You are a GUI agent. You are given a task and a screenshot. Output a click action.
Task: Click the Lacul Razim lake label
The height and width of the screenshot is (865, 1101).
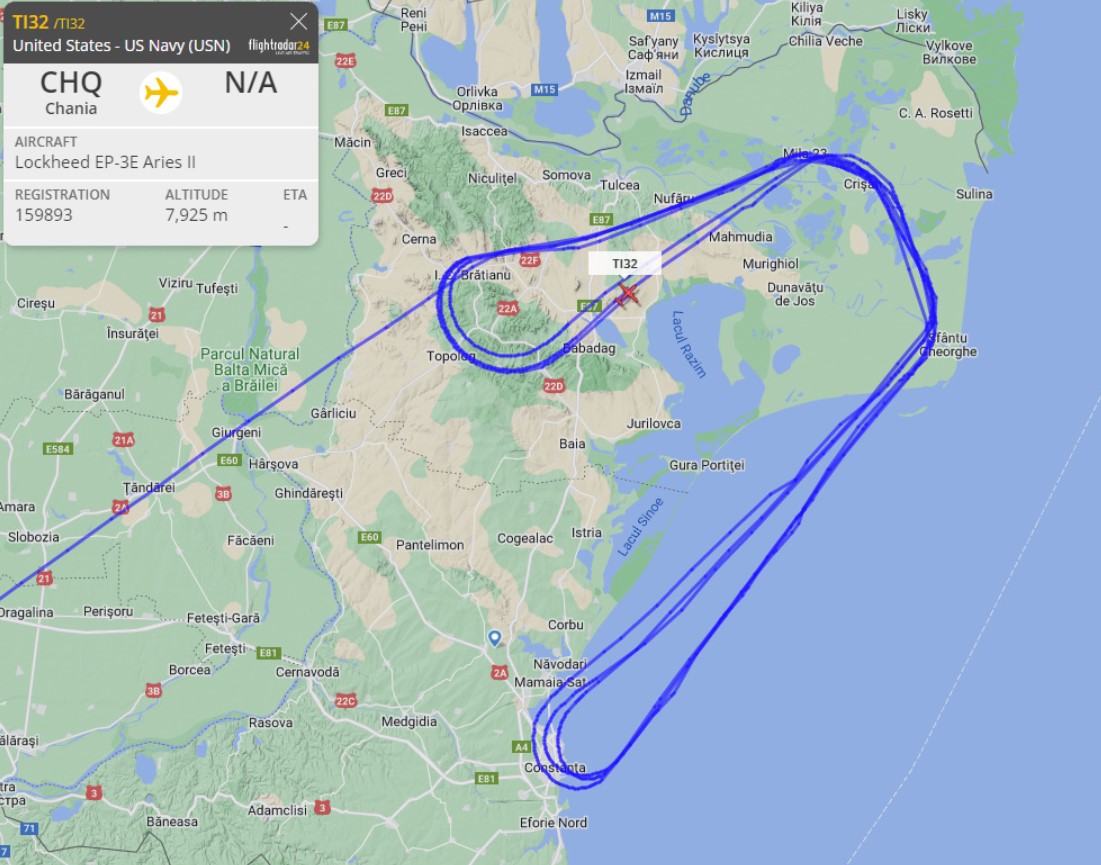pyautogui.click(x=688, y=345)
